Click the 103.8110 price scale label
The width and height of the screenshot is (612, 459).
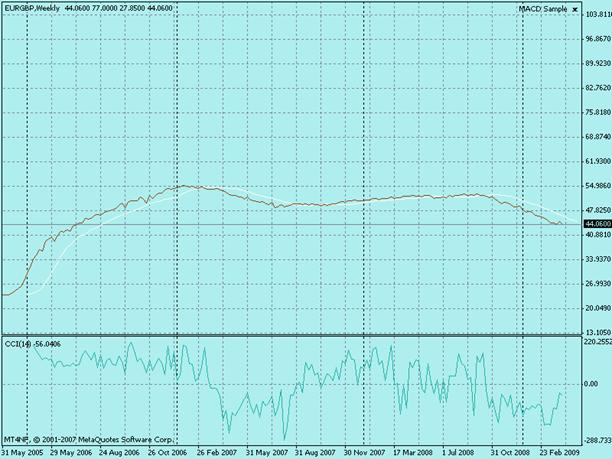[x=597, y=14]
